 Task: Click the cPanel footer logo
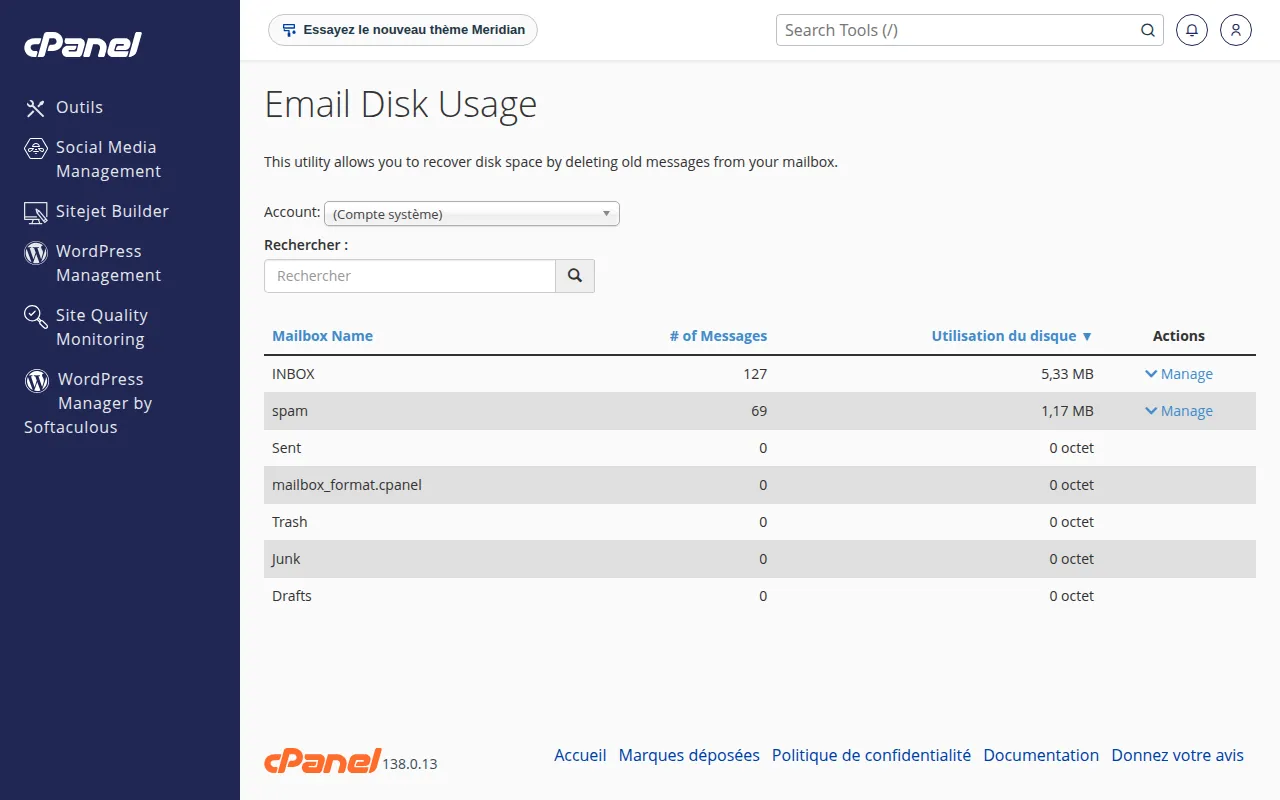pyautogui.click(x=322, y=760)
